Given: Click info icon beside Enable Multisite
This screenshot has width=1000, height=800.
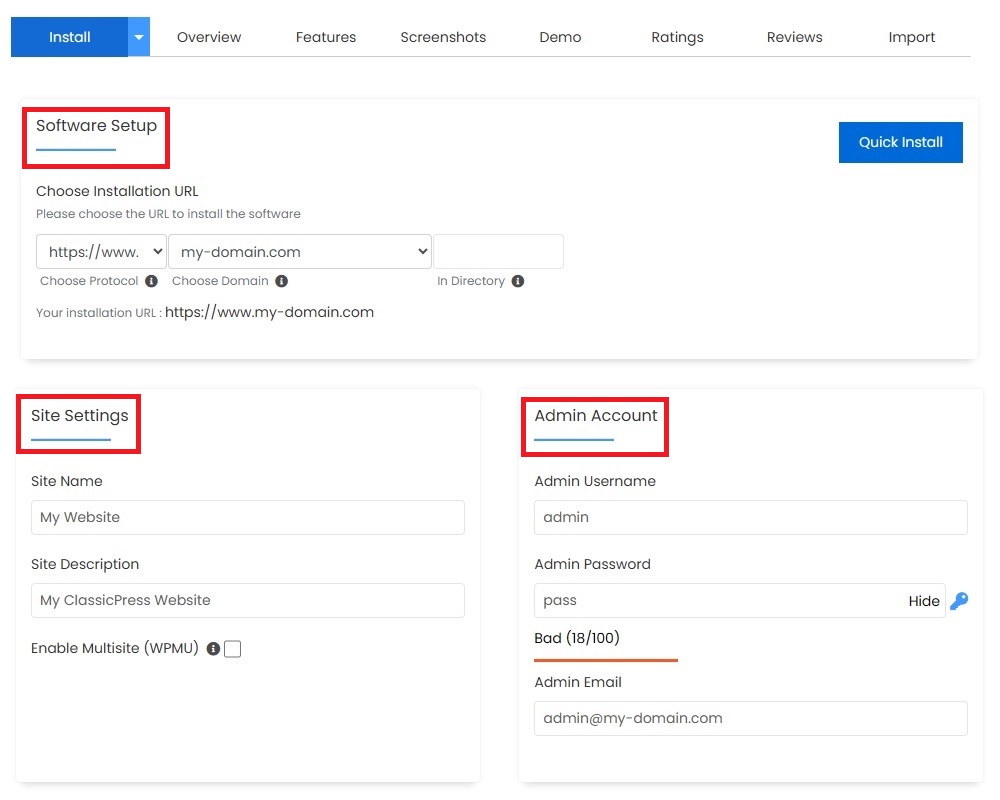Looking at the screenshot, I should [213, 649].
